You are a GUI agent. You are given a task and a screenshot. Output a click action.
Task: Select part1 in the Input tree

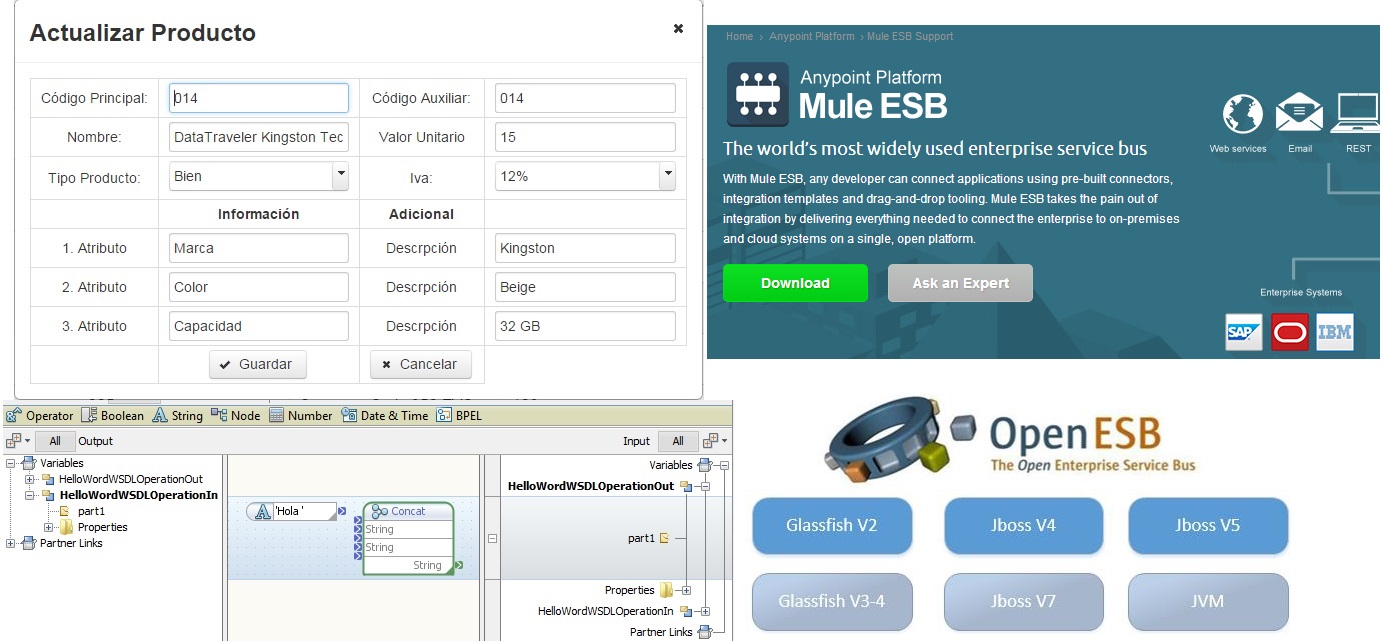[648, 538]
